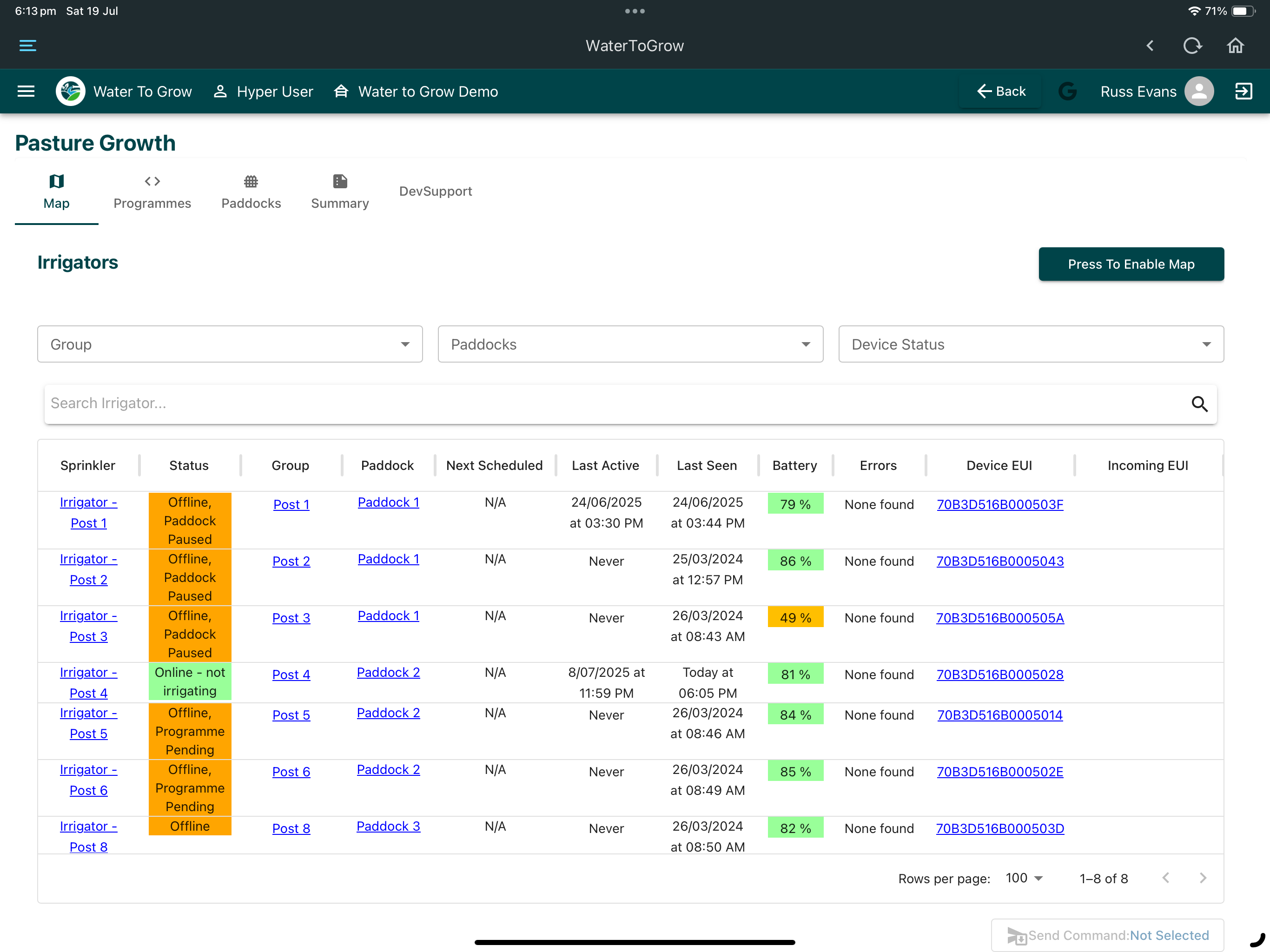The height and width of the screenshot is (952, 1270).
Task: Go to the home icon in the top bar
Action: pyautogui.click(x=1235, y=46)
